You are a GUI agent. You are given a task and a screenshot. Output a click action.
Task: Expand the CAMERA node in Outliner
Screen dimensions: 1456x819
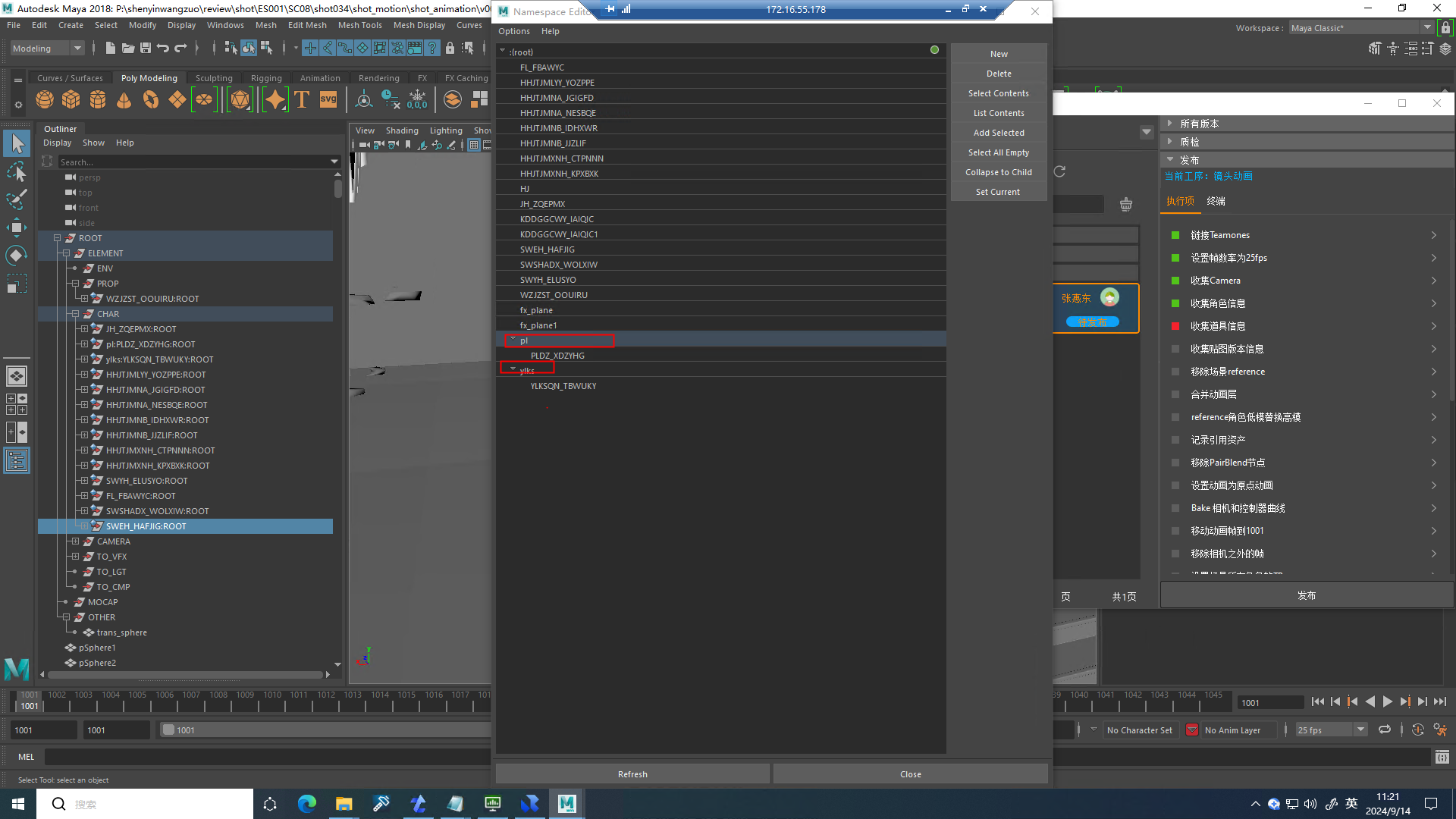tap(75, 541)
